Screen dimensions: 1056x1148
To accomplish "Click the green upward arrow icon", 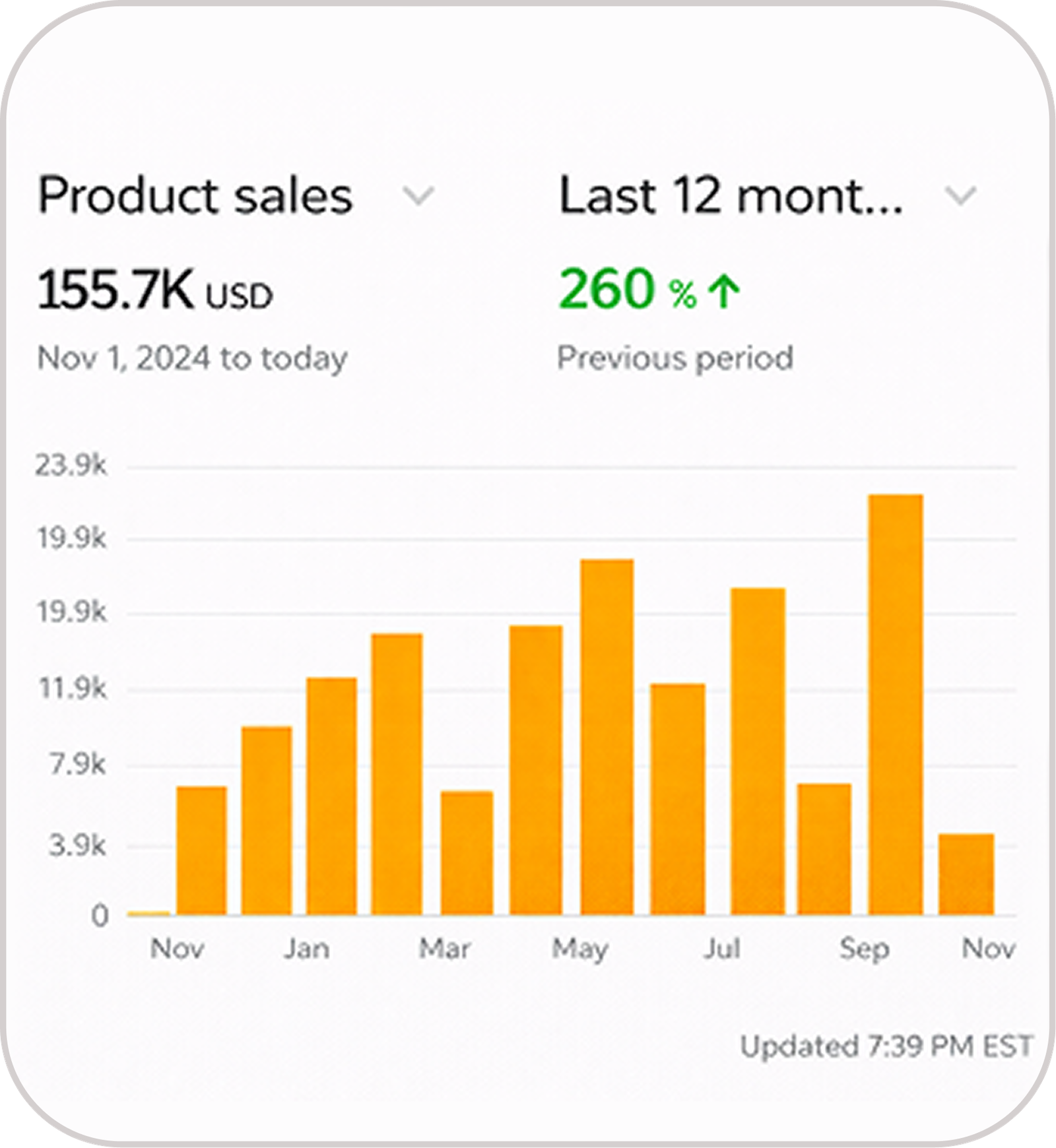I will point(725,292).
